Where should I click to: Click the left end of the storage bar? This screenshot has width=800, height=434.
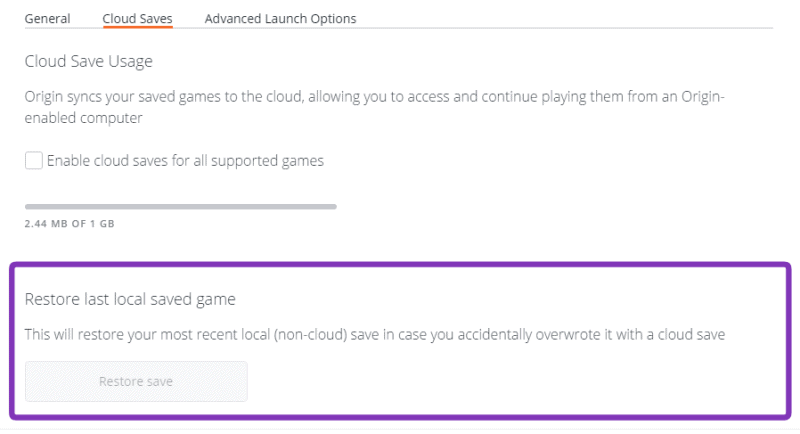tap(29, 207)
